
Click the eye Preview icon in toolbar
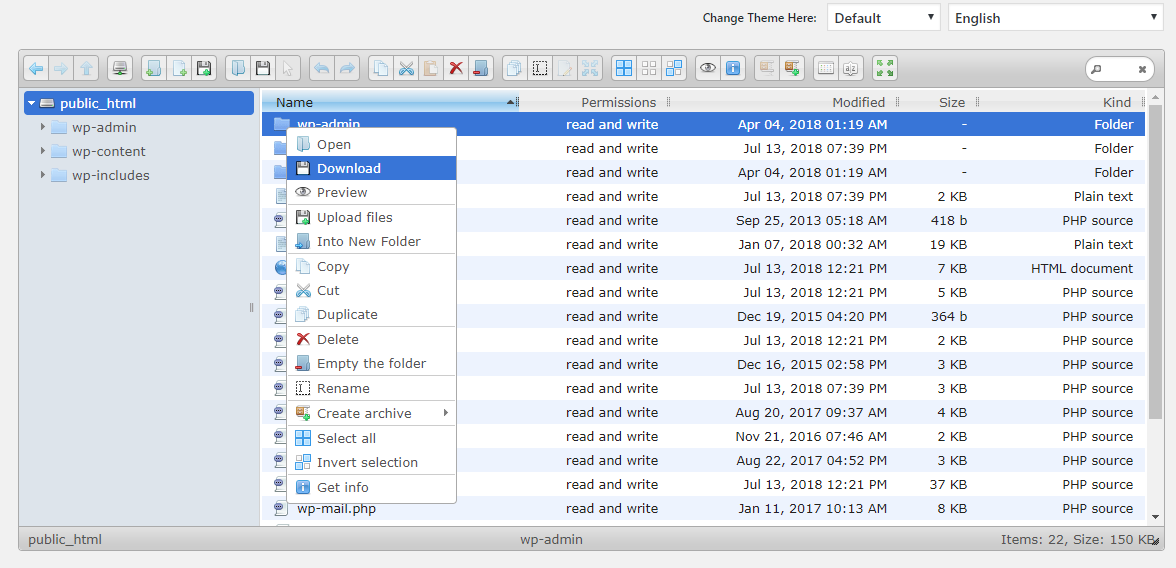coord(708,68)
